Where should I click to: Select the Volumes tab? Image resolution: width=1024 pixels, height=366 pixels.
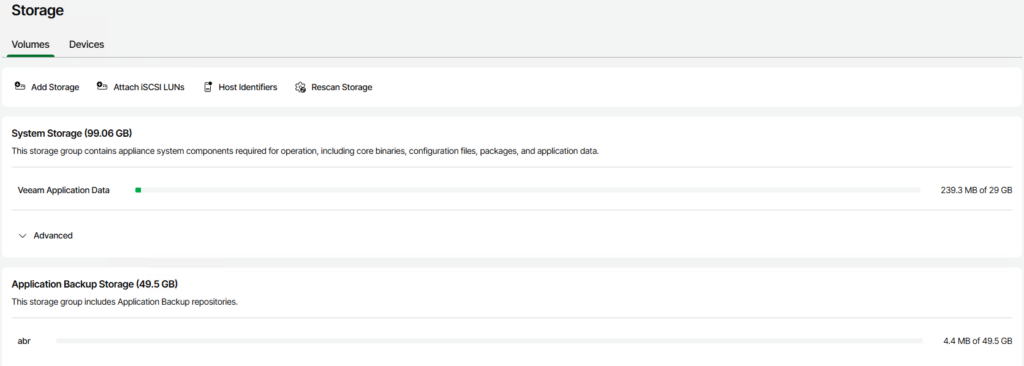pos(31,44)
